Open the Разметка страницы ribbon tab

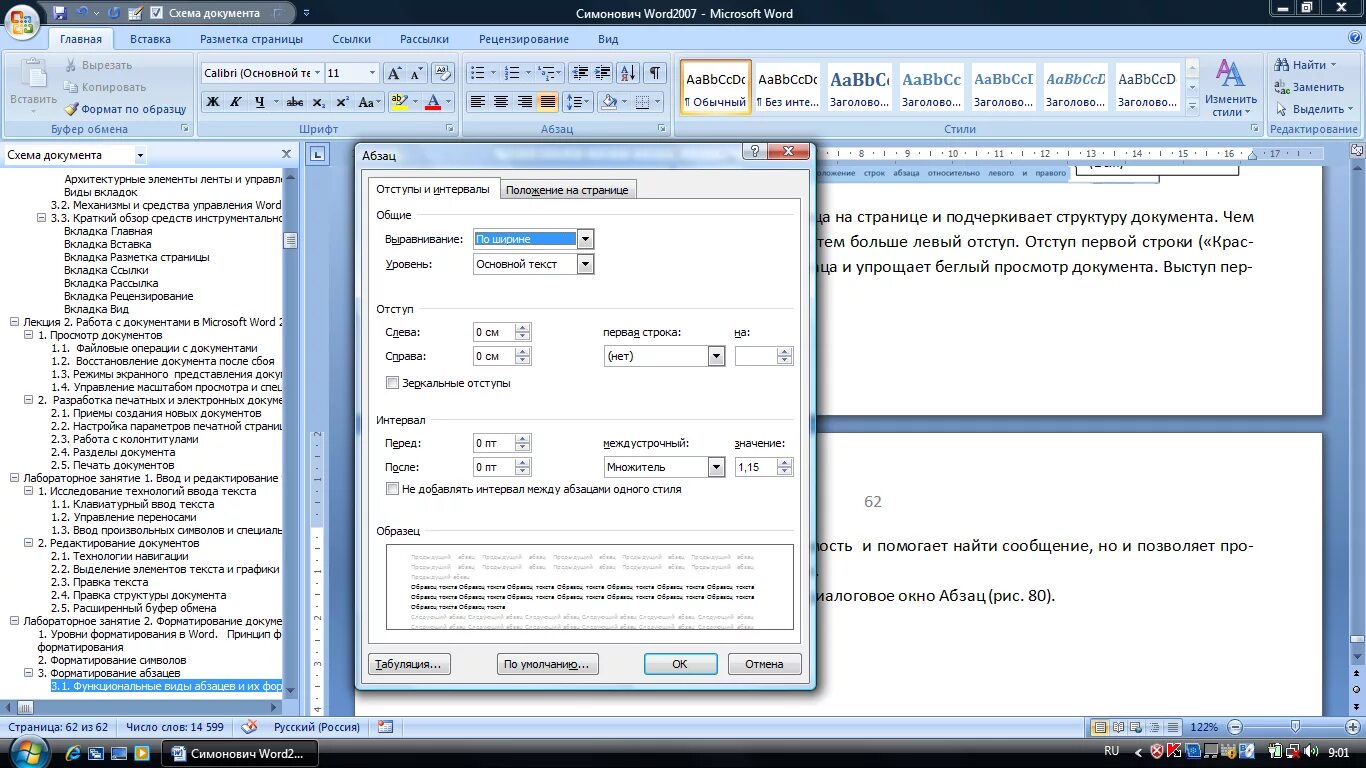click(x=251, y=39)
